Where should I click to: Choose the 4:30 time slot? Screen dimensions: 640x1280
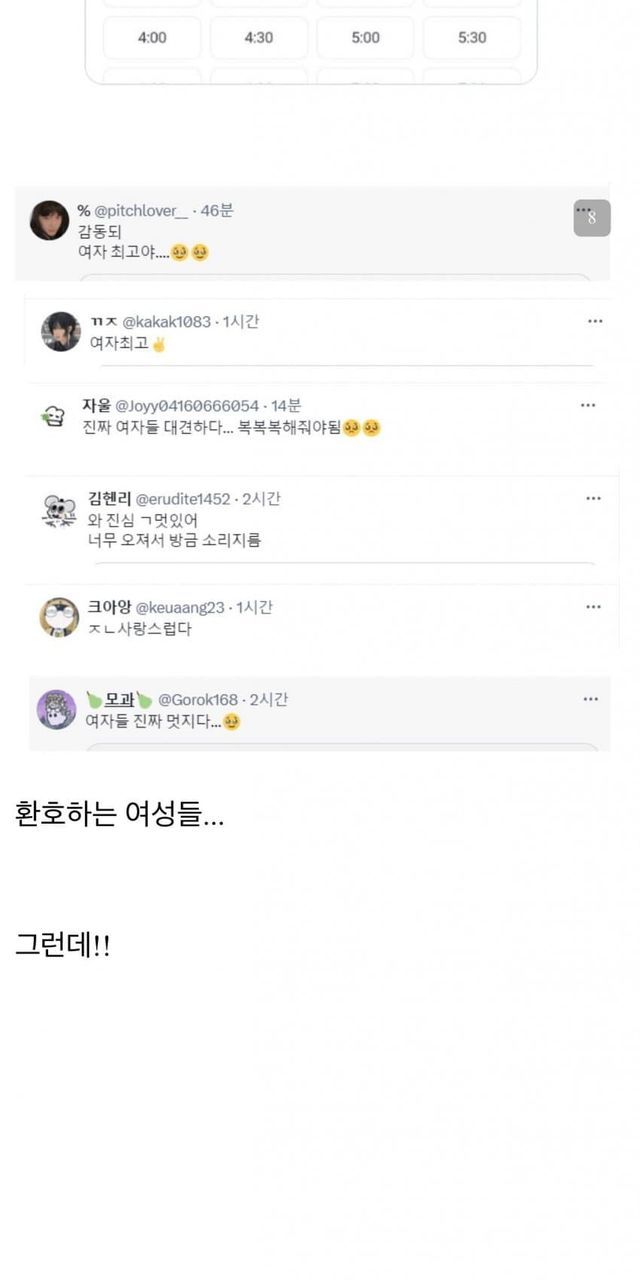258,38
